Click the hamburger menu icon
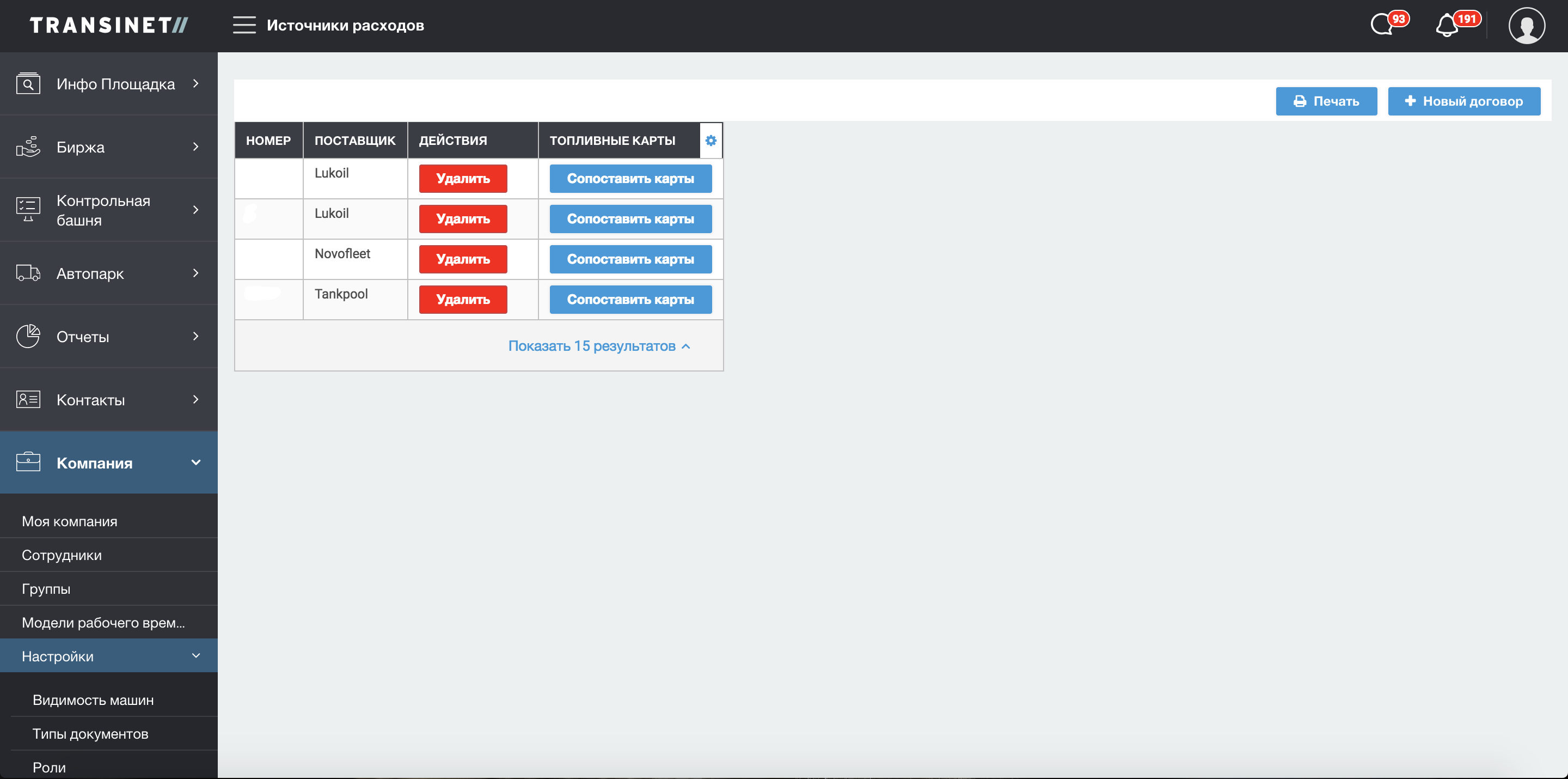Image resolution: width=1568 pixels, height=779 pixels. pos(244,25)
